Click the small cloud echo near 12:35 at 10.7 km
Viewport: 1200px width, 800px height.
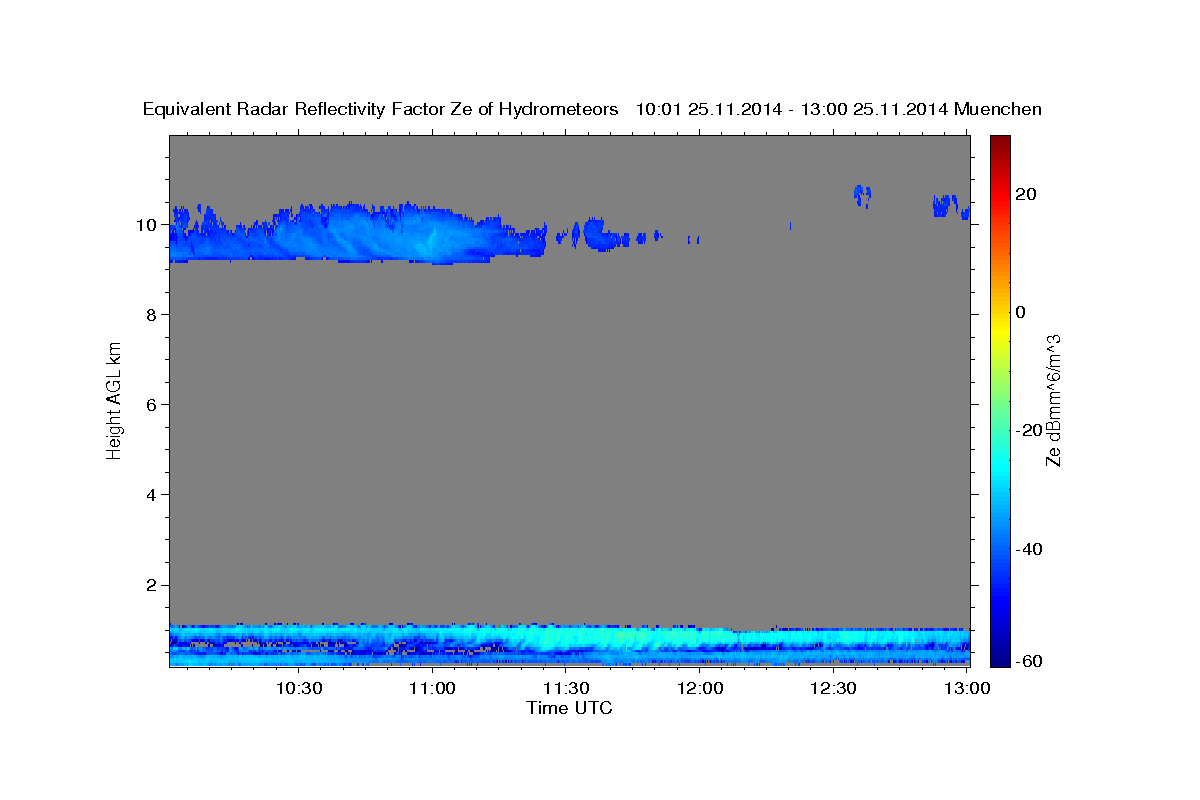pos(862,196)
